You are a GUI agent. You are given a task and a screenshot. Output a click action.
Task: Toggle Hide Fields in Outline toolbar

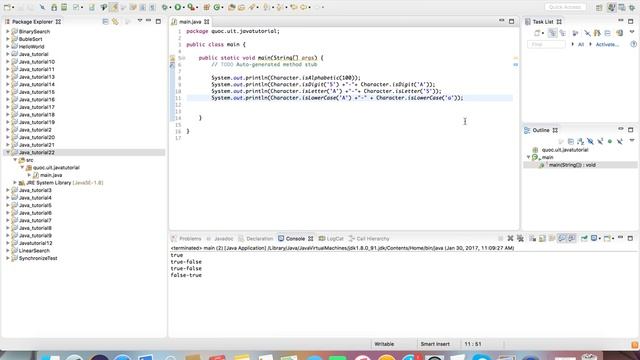coord(590,142)
